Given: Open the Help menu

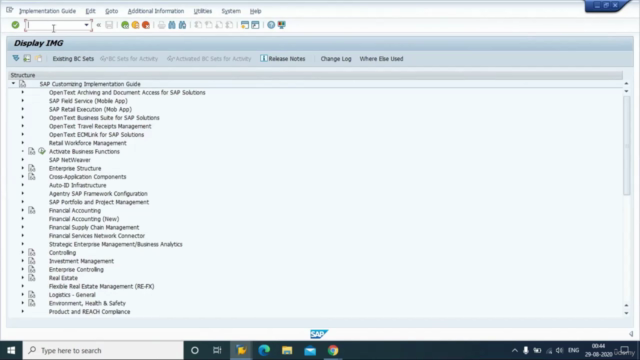Looking at the screenshot, I should click(256, 11).
